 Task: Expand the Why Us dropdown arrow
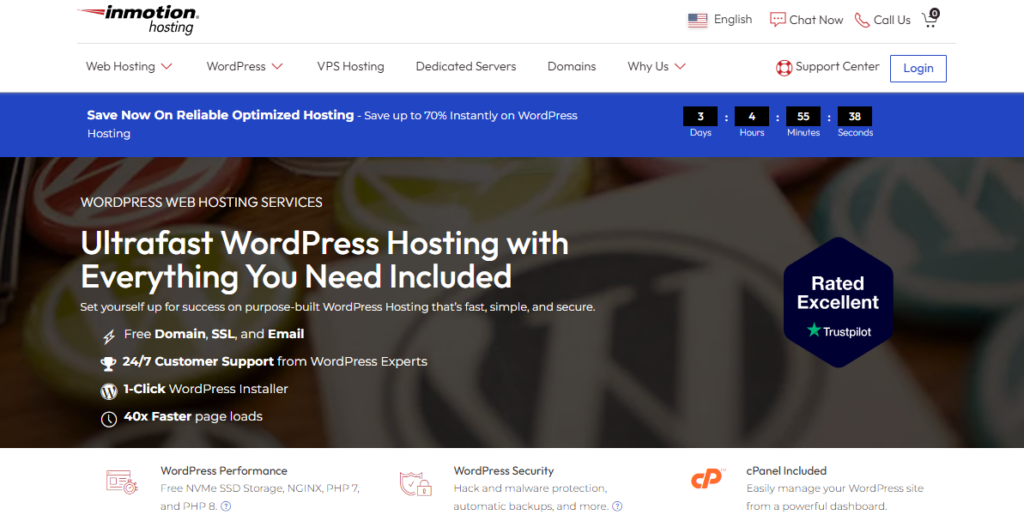(680, 67)
